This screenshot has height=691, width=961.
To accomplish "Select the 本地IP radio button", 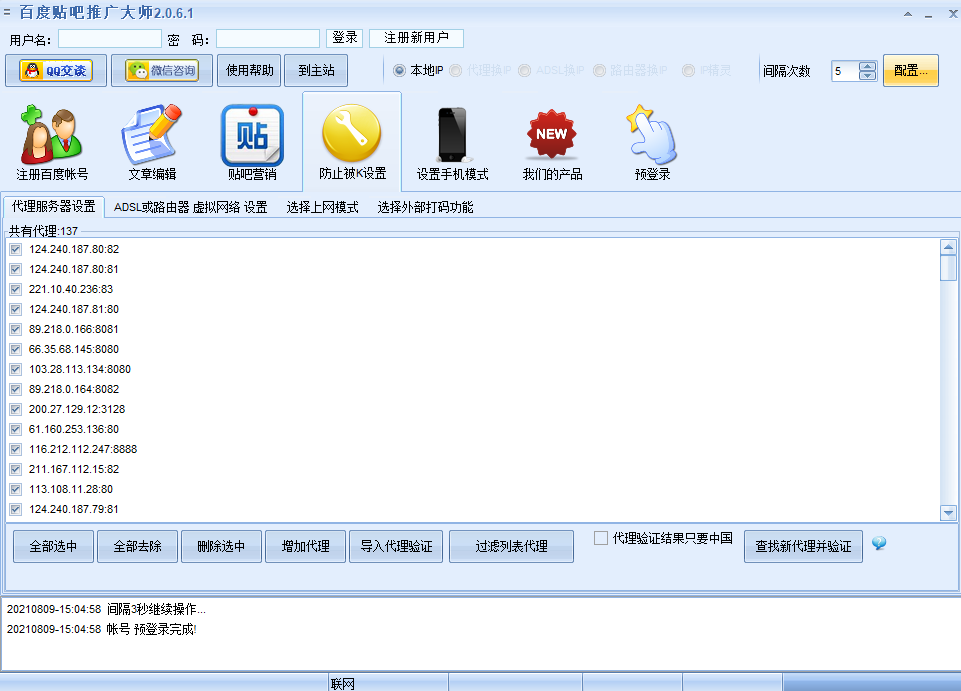I will (400, 71).
